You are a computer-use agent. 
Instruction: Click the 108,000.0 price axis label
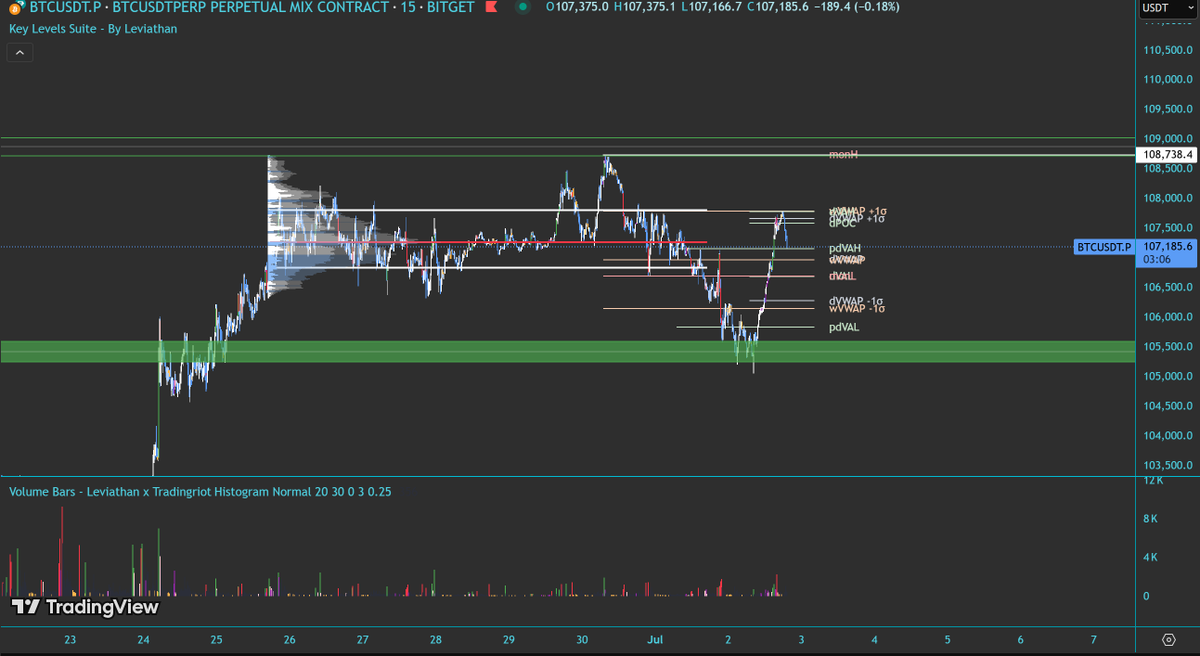coord(1166,198)
